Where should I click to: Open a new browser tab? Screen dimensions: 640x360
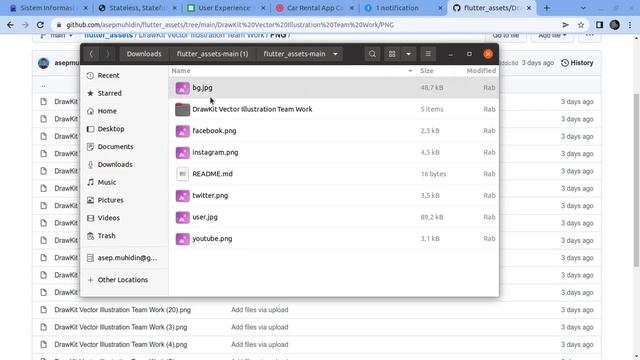[547, 8]
